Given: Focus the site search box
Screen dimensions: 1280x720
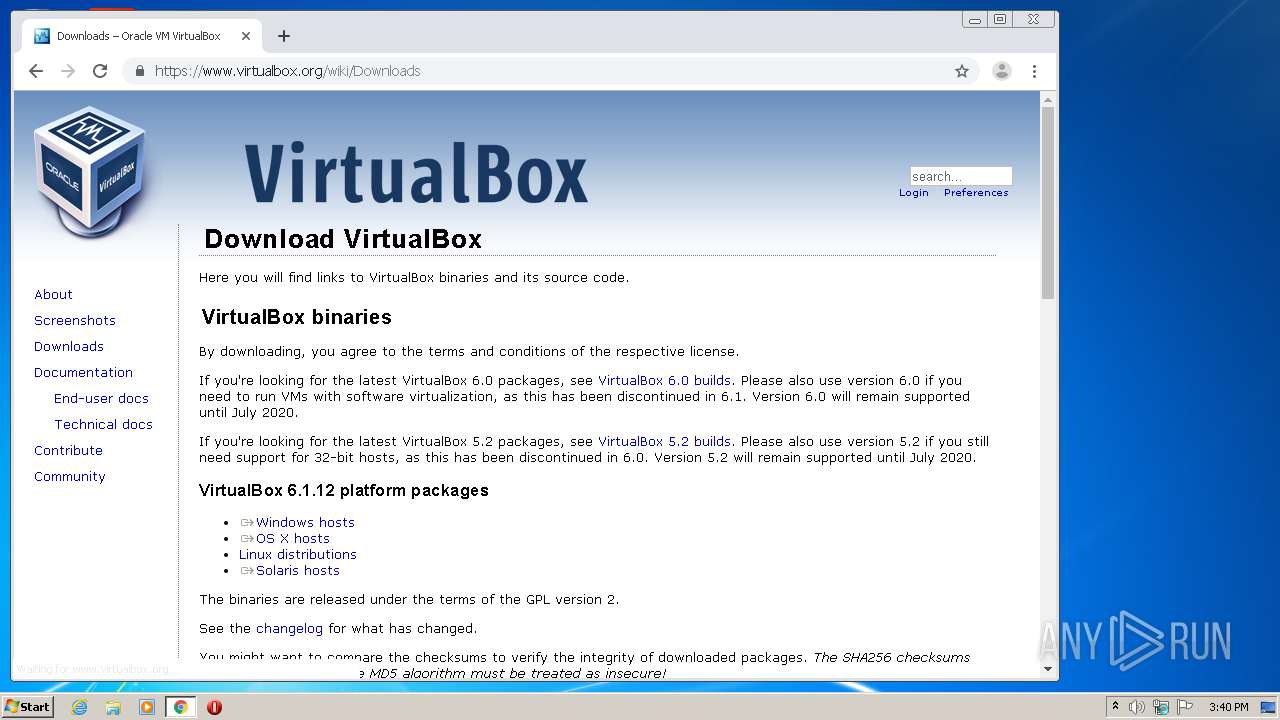Looking at the screenshot, I should click(961, 176).
